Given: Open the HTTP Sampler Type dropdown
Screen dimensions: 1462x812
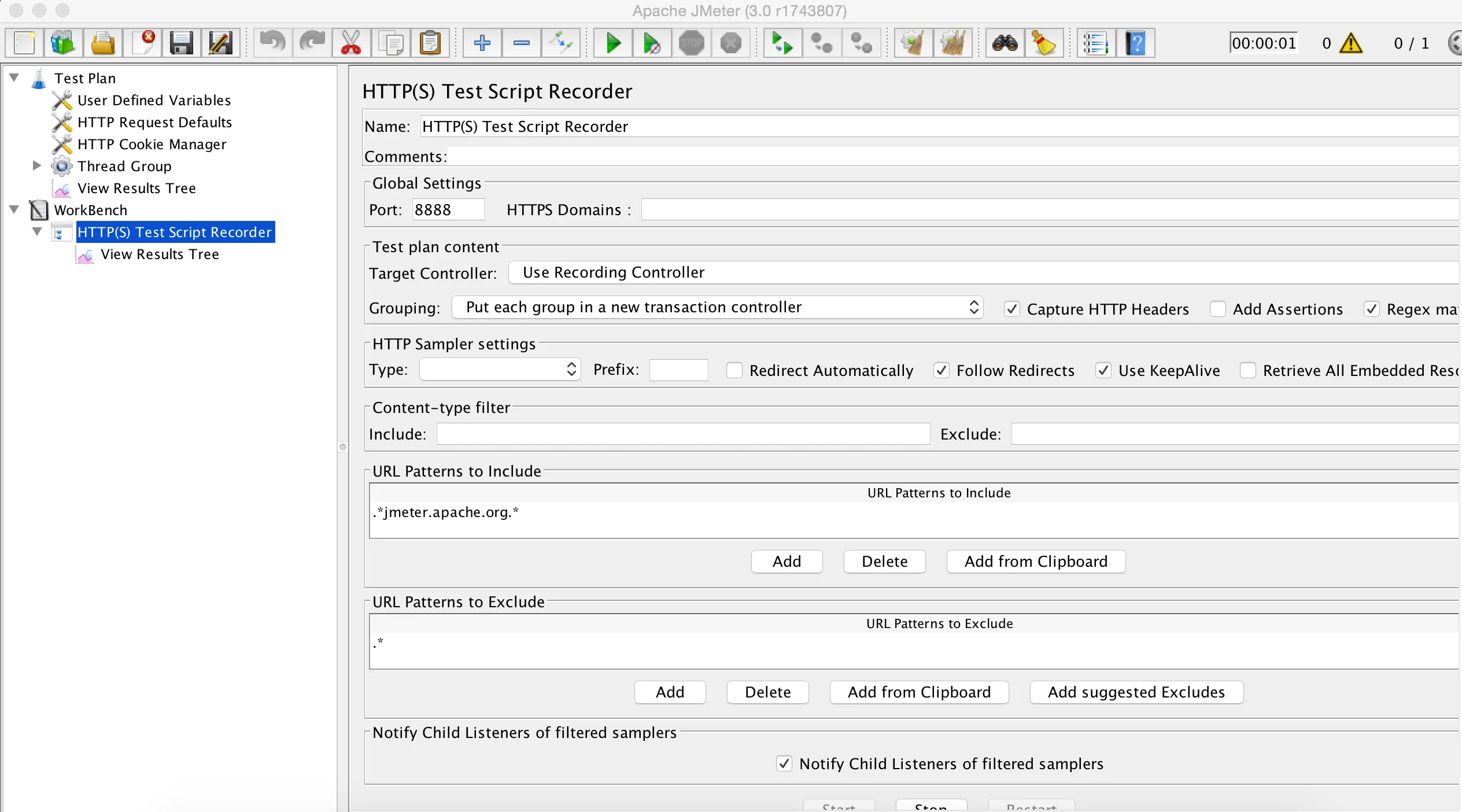Looking at the screenshot, I should click(500, 370).
